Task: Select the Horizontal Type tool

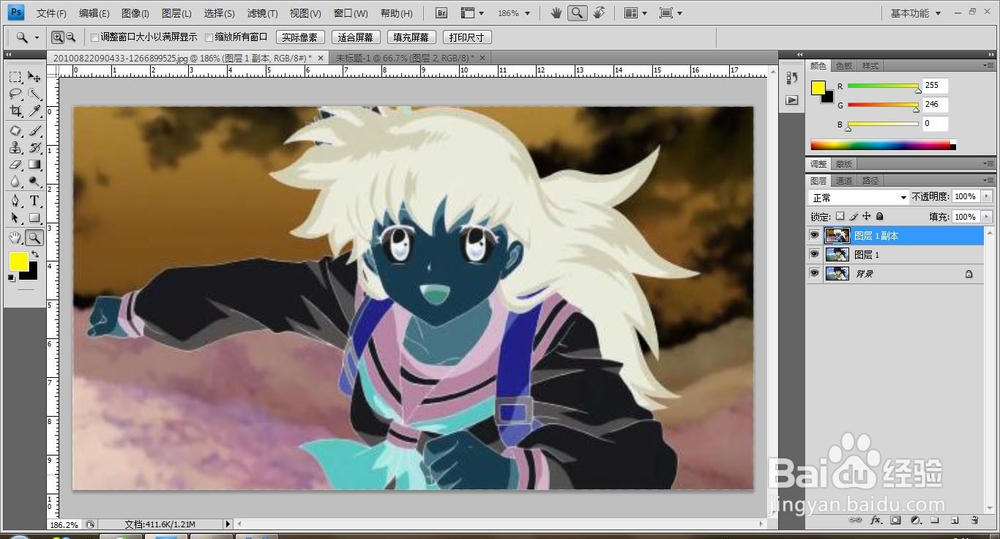Action: click(34, 201)
